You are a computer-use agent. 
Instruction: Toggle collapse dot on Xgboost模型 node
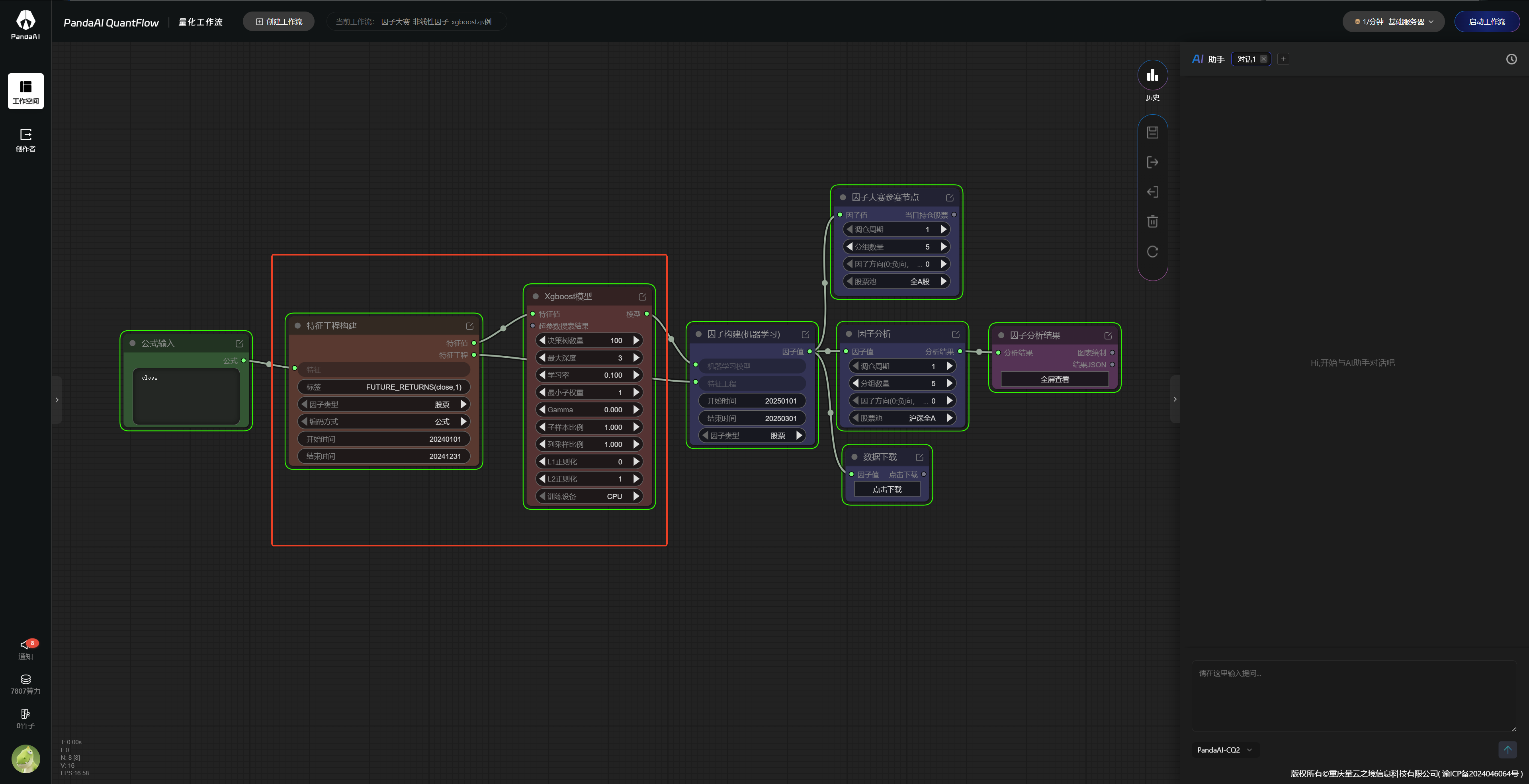536,296
